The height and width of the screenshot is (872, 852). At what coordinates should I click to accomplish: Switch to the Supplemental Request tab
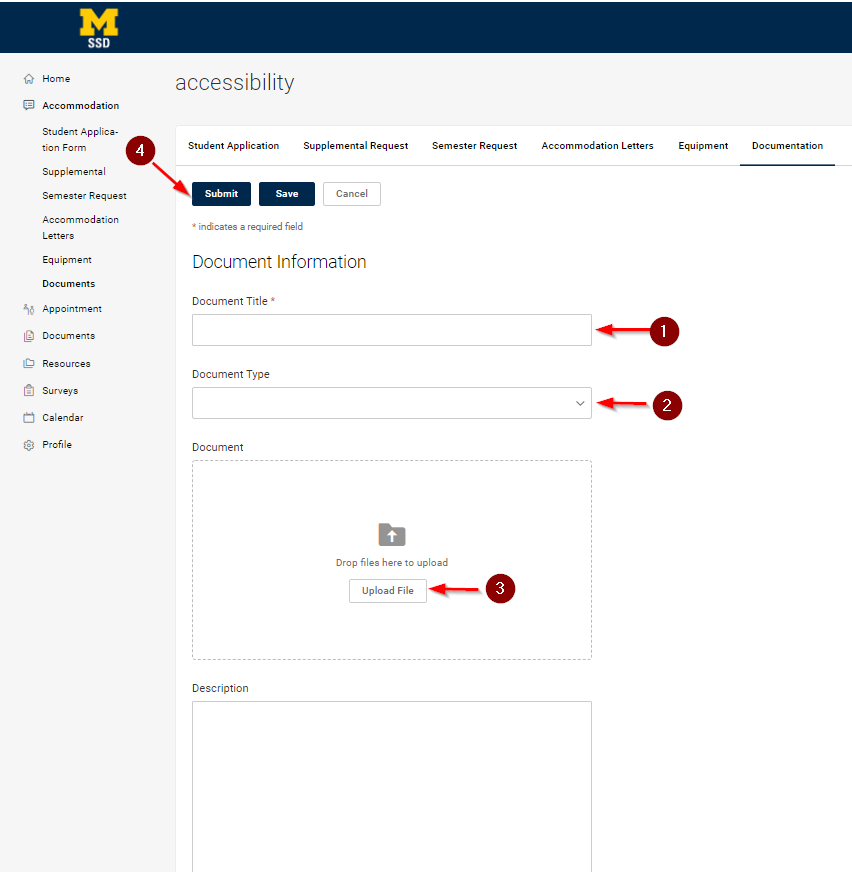(x=355, y=145)
